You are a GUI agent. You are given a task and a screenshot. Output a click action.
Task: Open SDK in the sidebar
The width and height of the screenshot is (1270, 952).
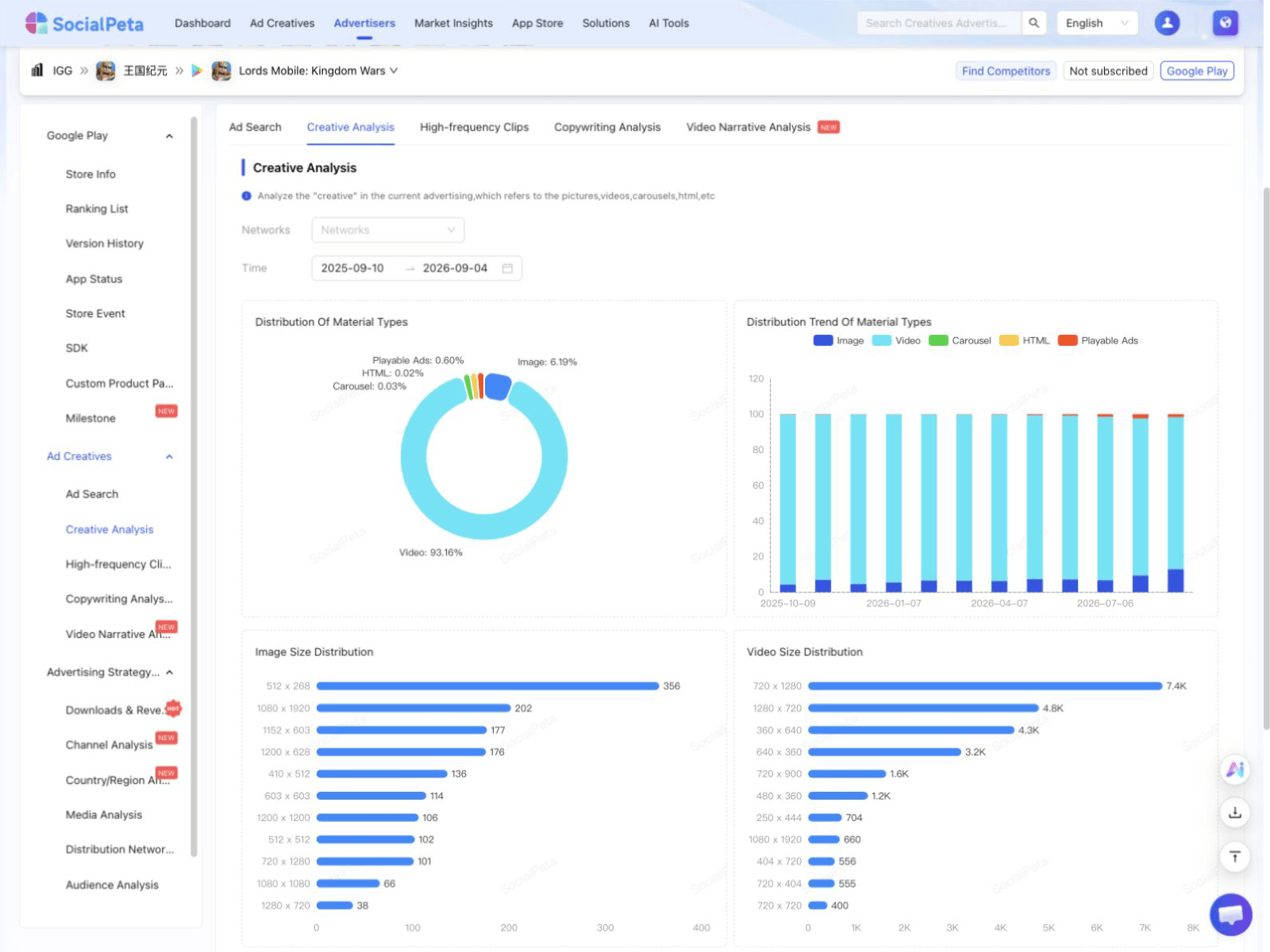point(77,348)
